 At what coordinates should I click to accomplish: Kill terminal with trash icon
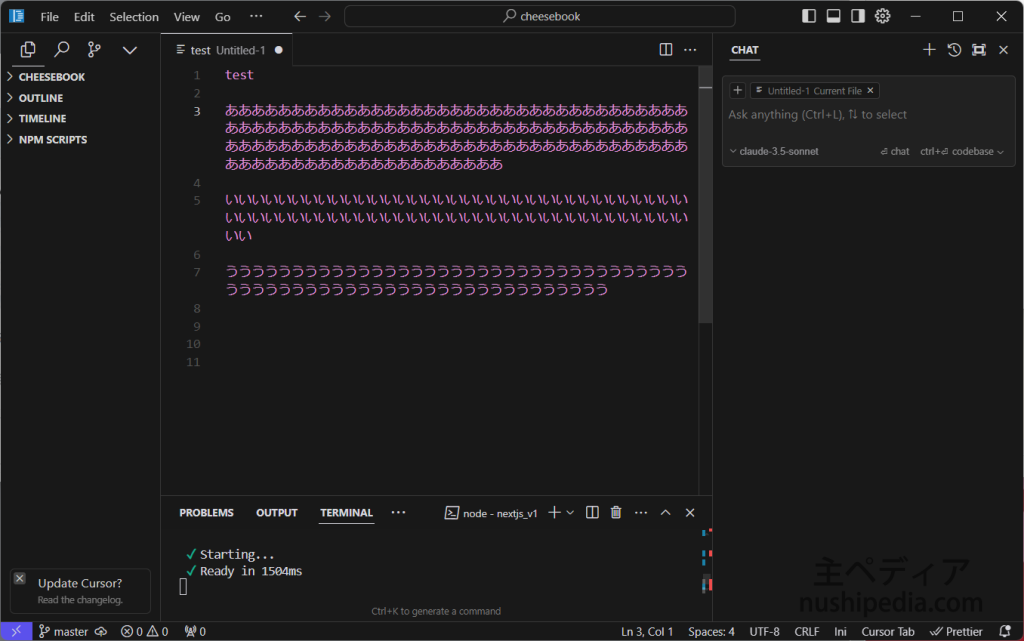click(x=616, y=513)
